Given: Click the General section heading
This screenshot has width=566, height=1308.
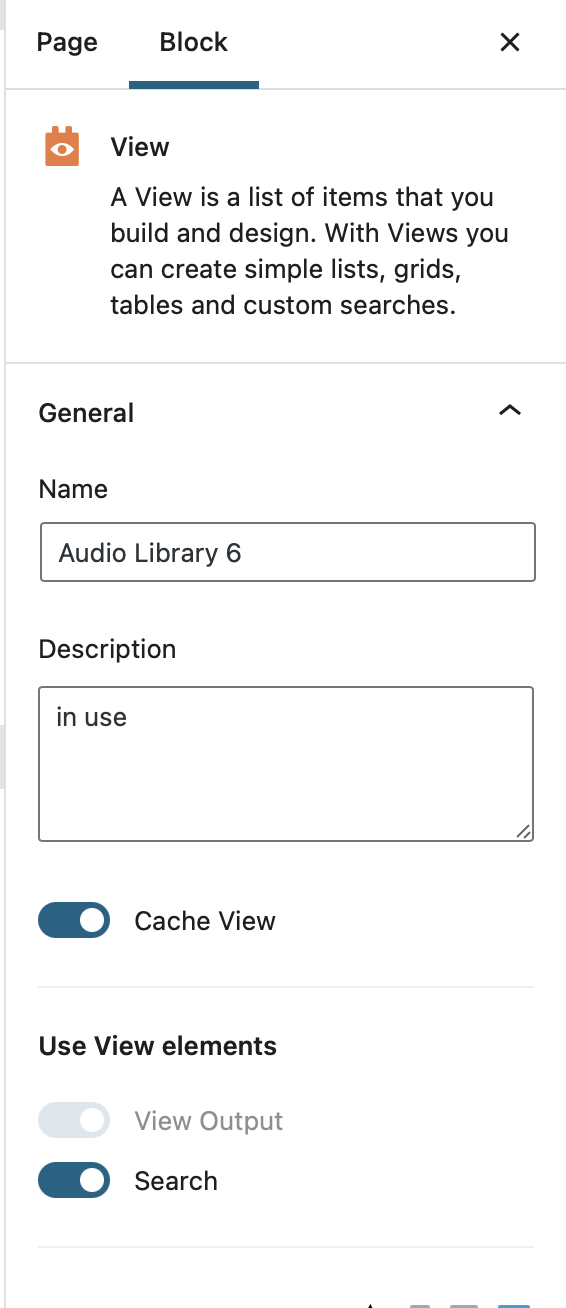Looking at the screenshot, I should click(x=86, y=413).
